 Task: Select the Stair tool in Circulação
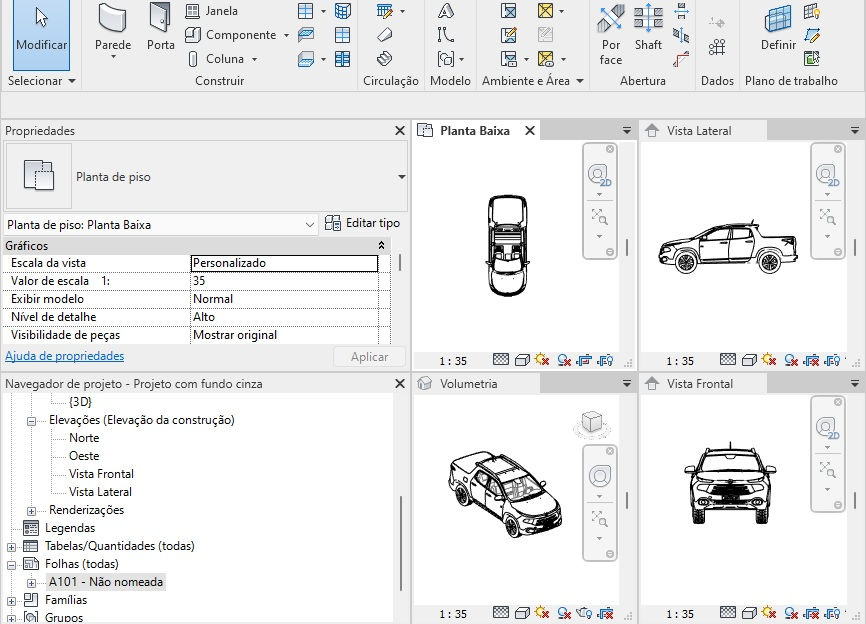(x=384, y=59)
